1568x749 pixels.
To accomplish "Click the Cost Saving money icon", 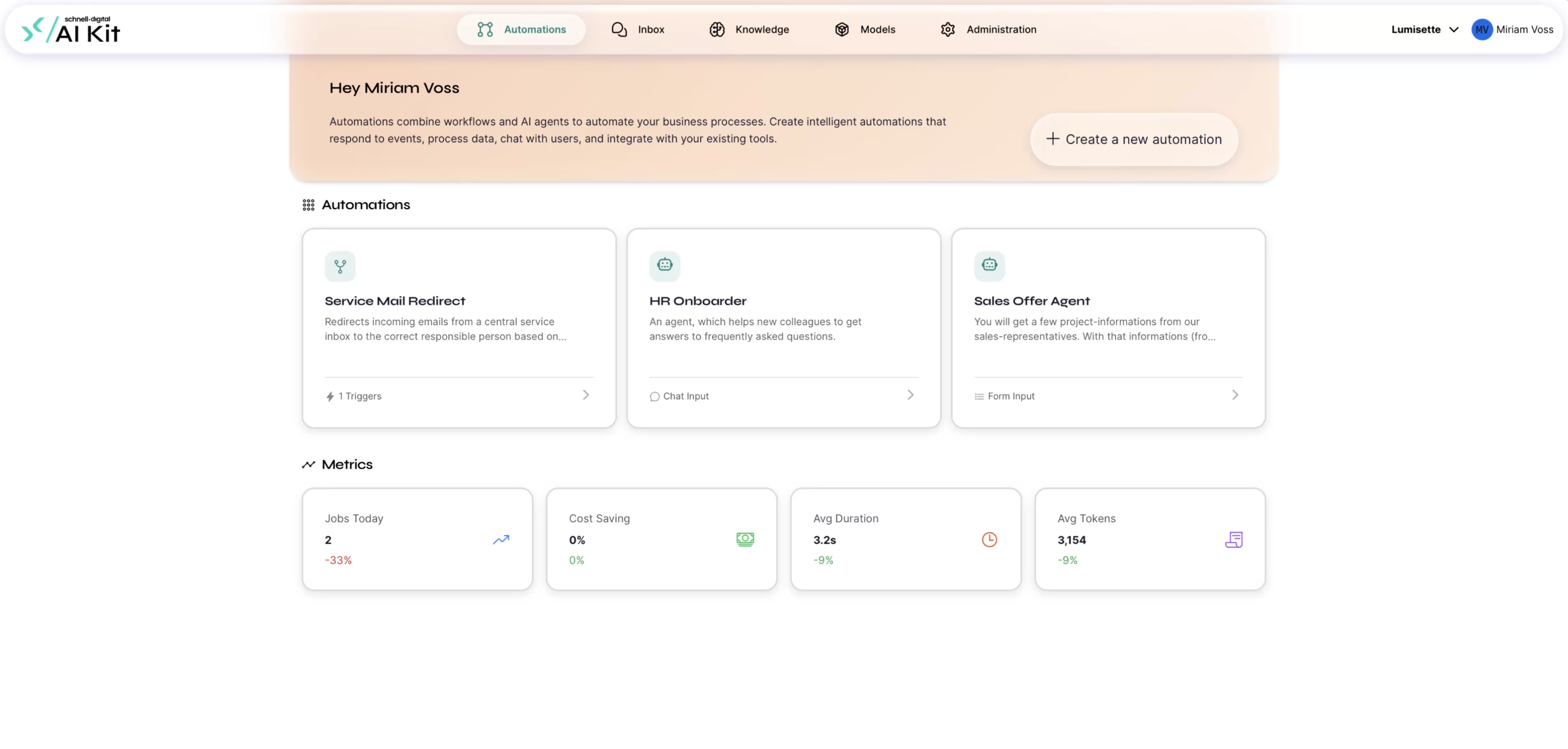I will [x=745, y=540].
